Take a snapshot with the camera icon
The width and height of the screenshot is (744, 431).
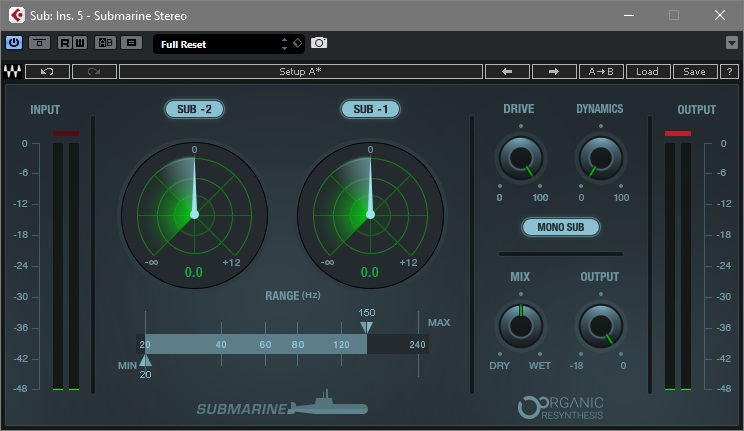[x=319, y=43]
